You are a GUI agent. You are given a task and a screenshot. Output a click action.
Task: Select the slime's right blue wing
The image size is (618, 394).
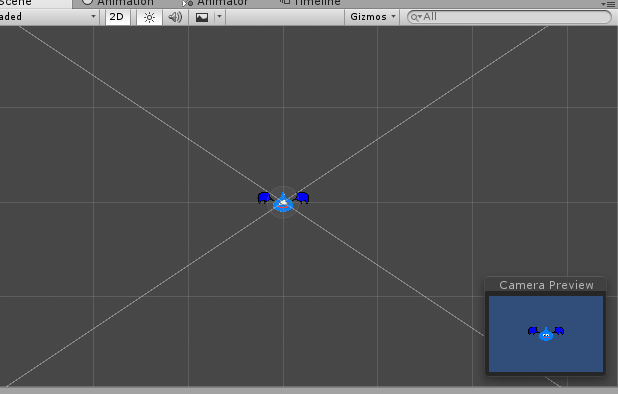[x=302, y=197]
